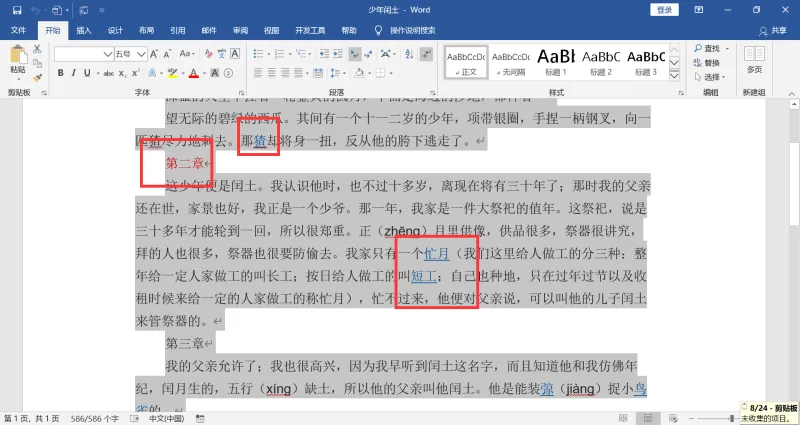Screen dimensions: 800x425
Task: Switch to the 插入 (Insert) tab
Action: point(84,31)
